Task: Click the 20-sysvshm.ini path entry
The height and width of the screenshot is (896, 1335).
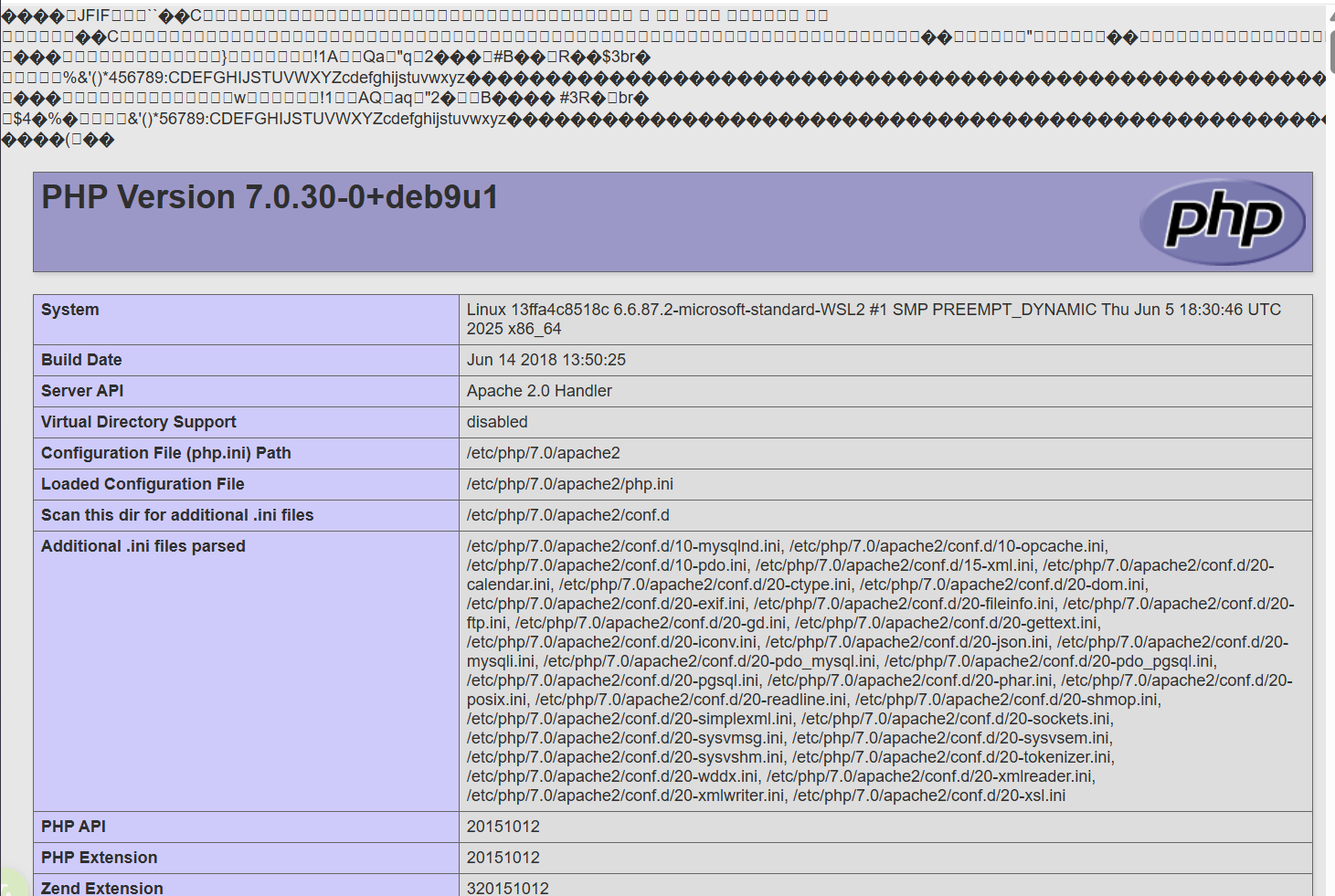Action: point(624,757)
